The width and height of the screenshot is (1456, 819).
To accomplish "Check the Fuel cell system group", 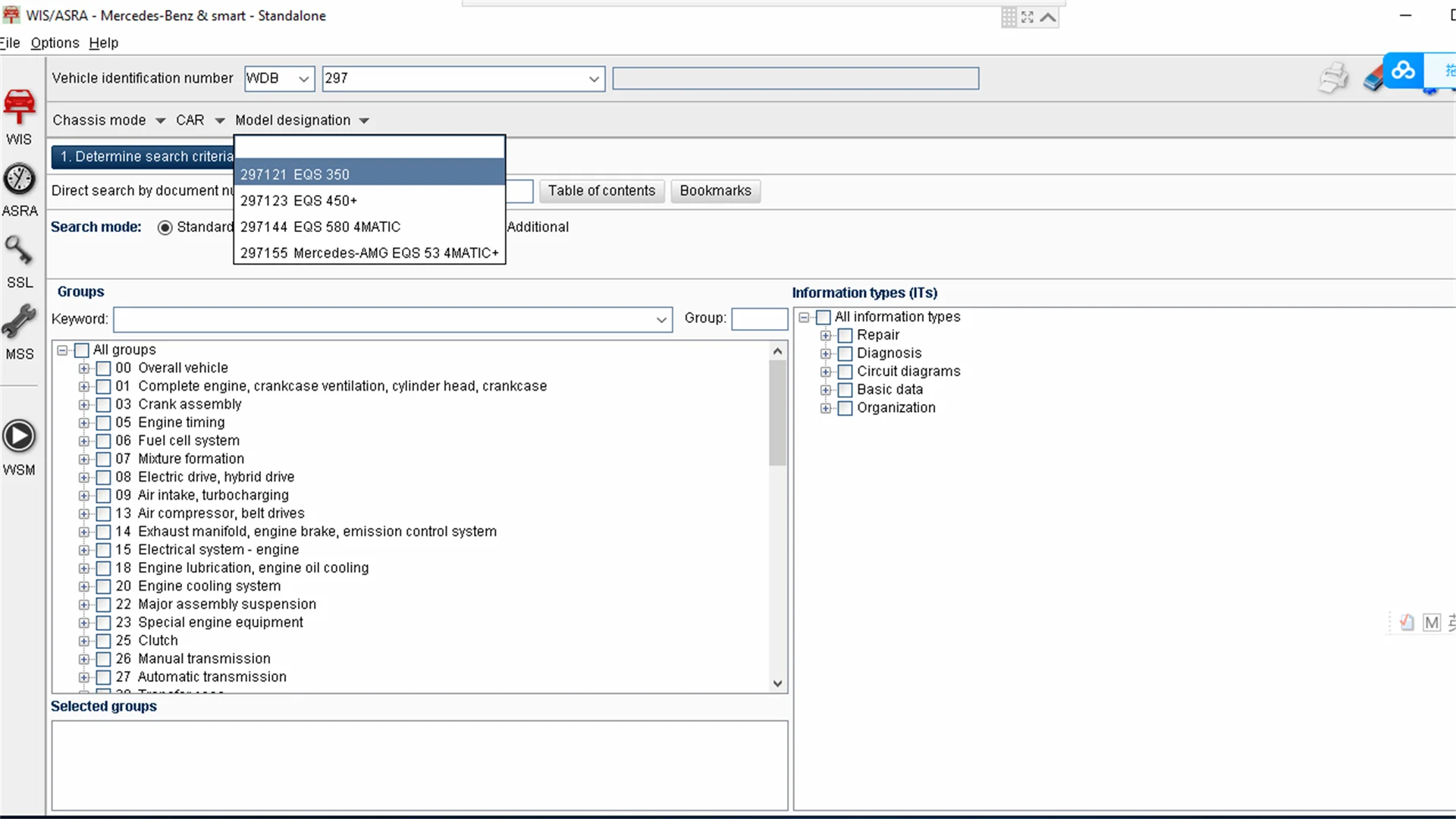I will click(x=104, y=441).
